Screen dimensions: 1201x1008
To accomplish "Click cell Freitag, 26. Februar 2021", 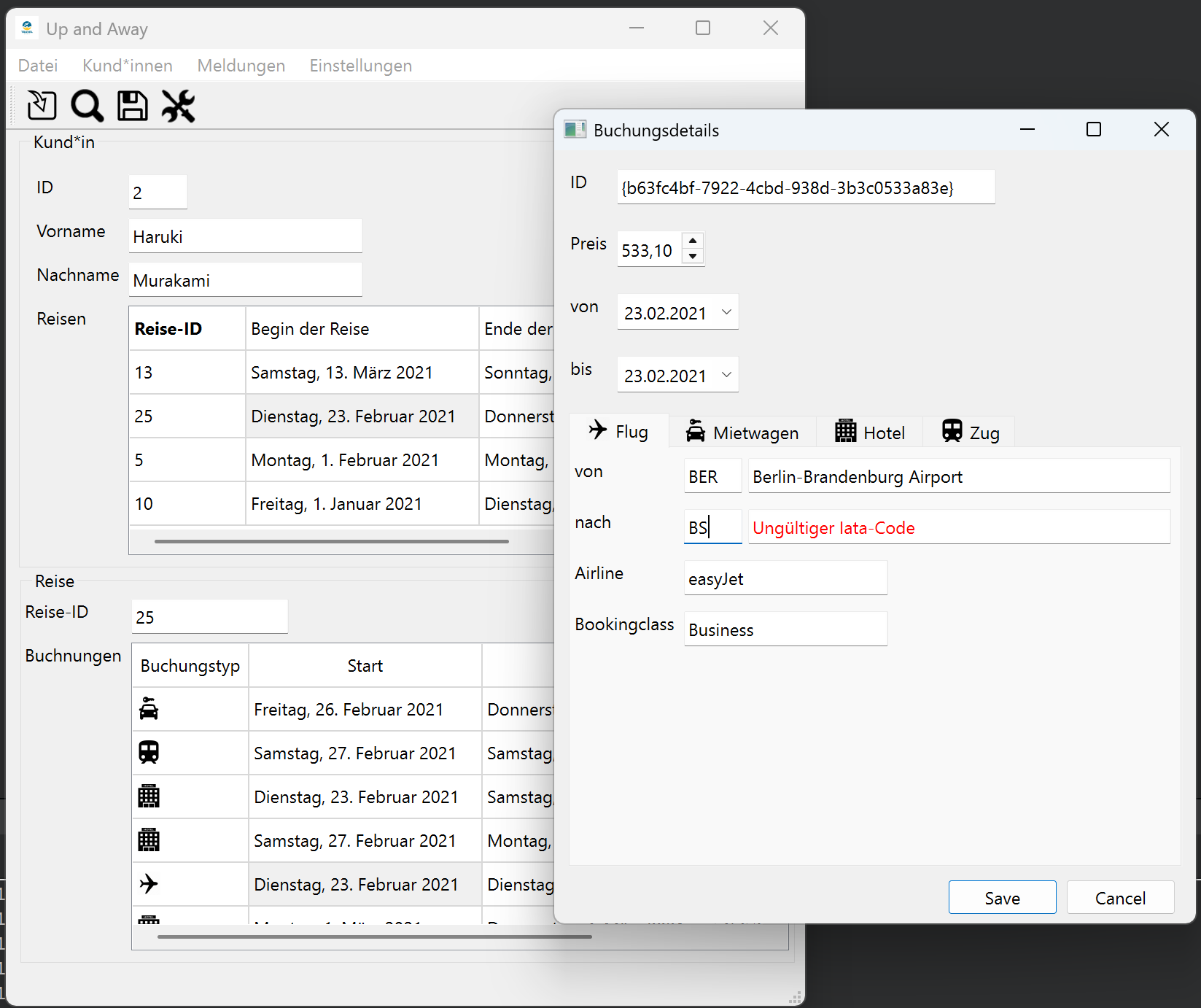I will [x=365, y=709].
